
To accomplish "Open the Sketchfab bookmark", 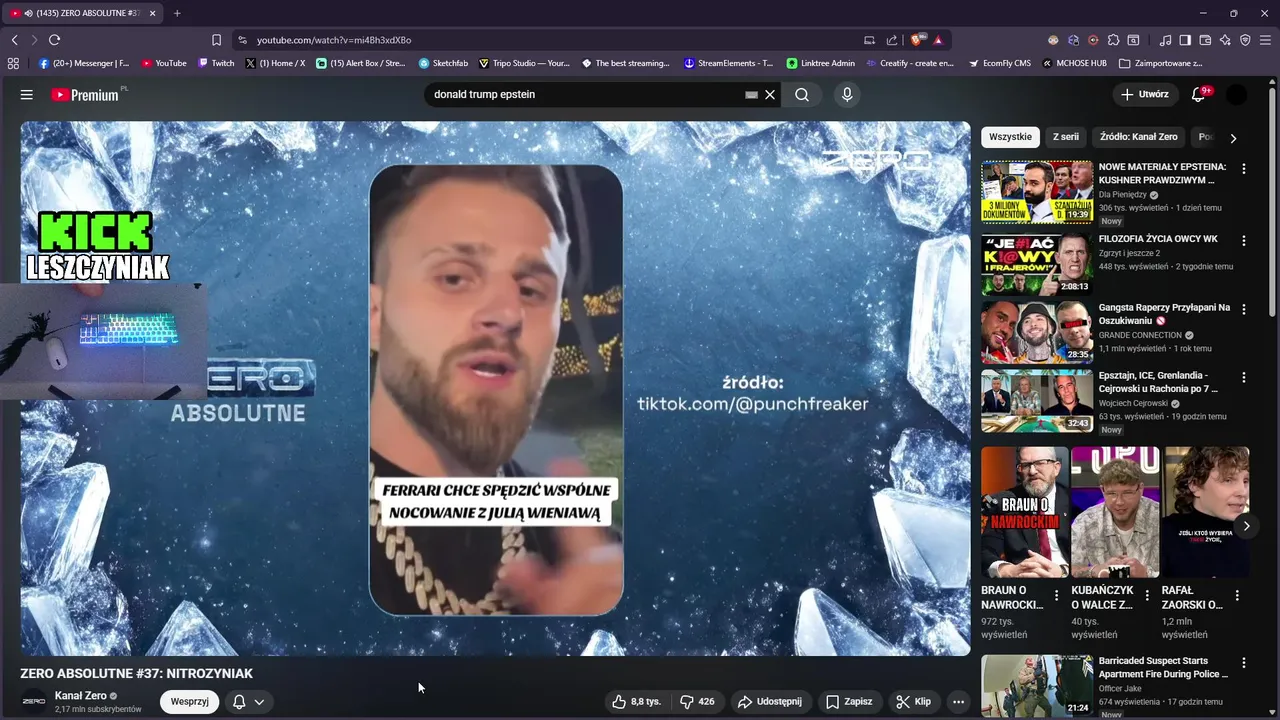I will 443,63.
